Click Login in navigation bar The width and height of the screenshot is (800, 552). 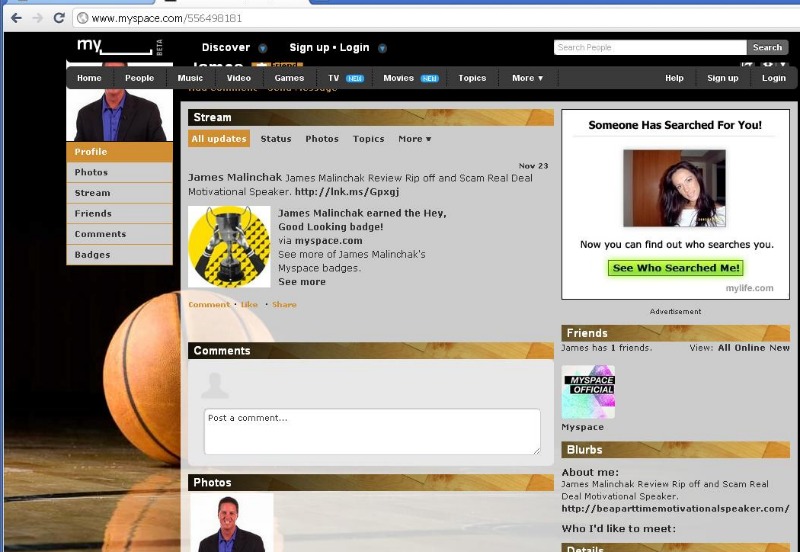tap(773, 78)
